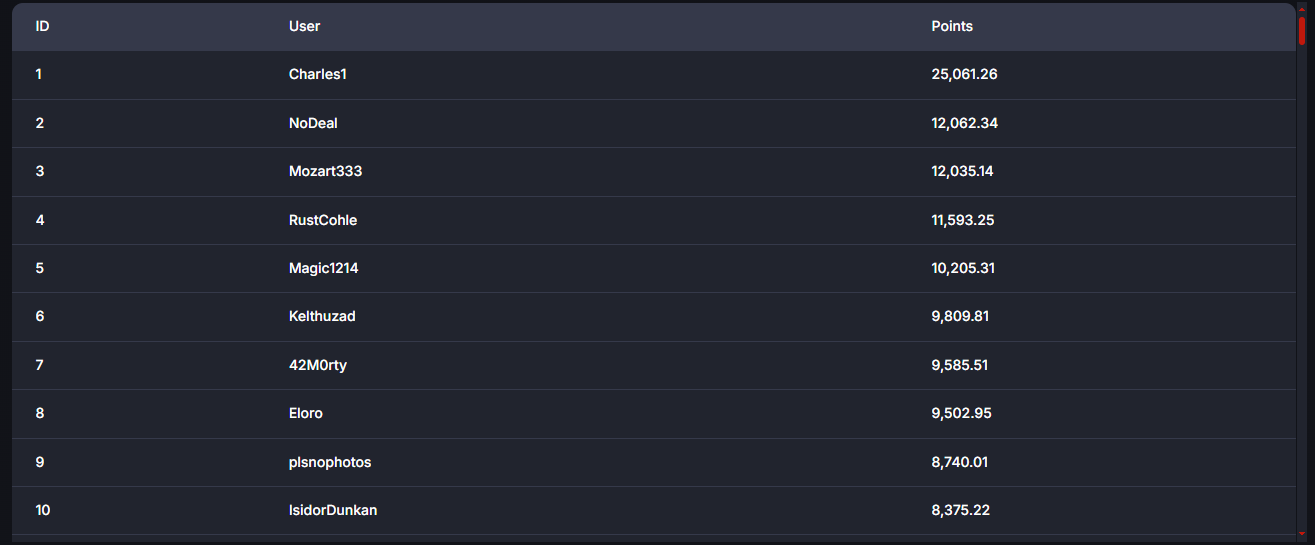Select the user Charles1
Image resolution: width=1315 pixels, height=545 pixels.
point(318,74)
